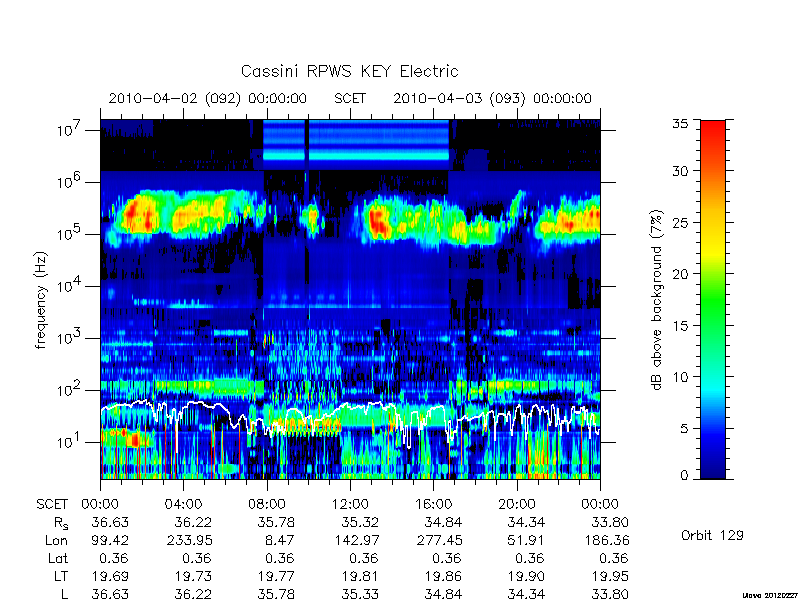The width and height of the screenshot is (800, 600).
Task: Select the end date "2010-04-03 (093) 00:00:00"
Action: click(x=492, y=98)
